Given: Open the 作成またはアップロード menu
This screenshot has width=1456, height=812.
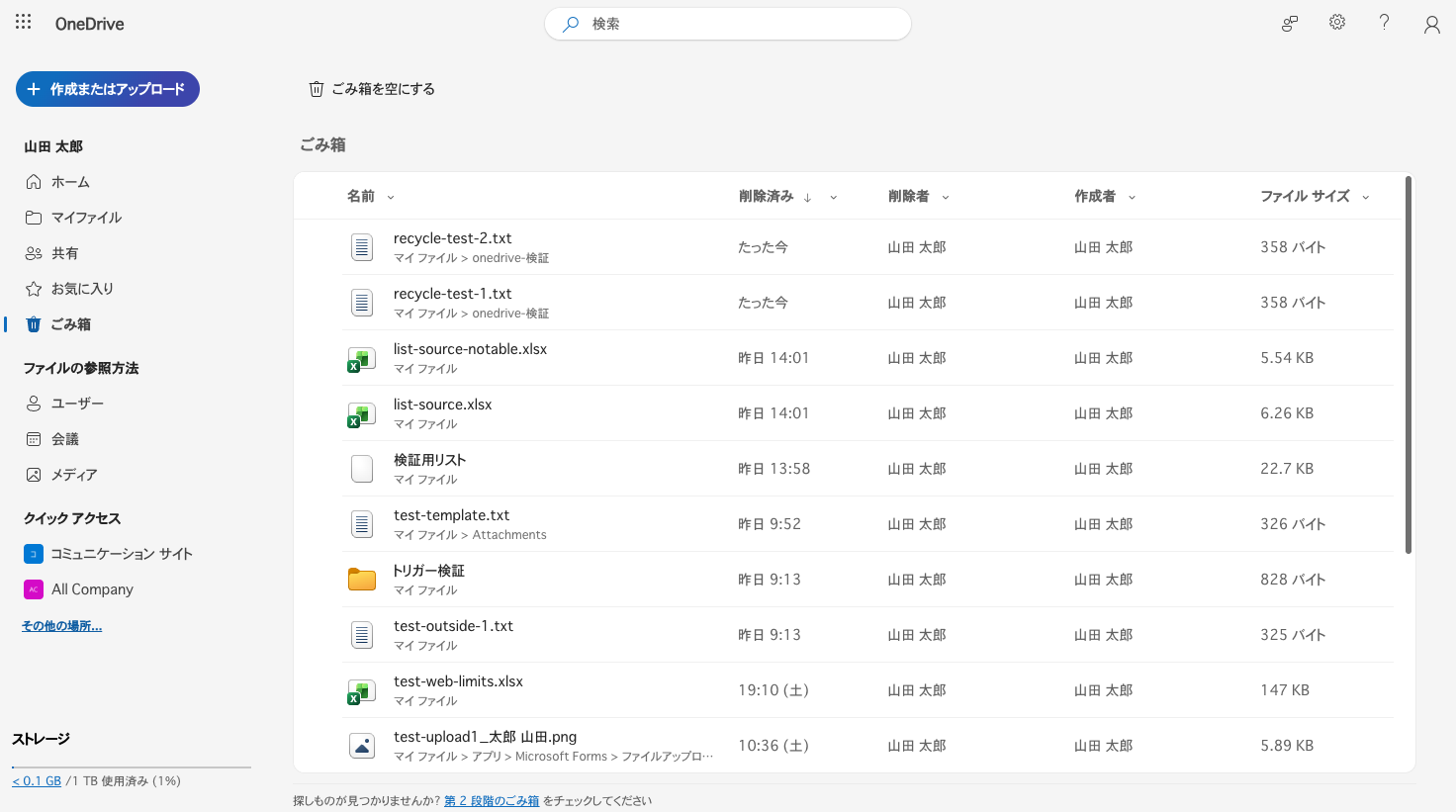Looking at the screenshot, I should pyautogui.click(x=108, y=89).
